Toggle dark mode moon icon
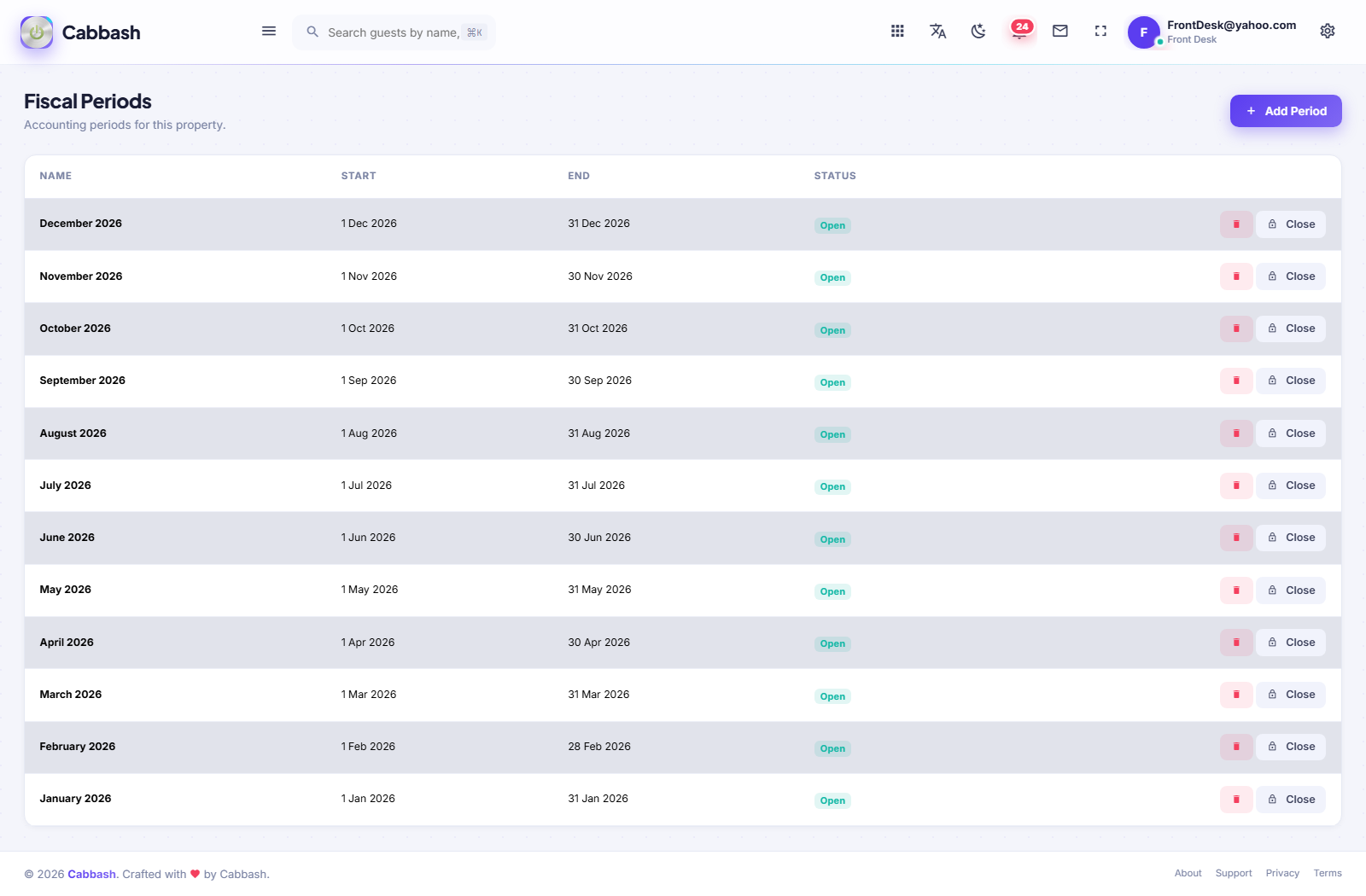Image resolution: width=1366 pixels, height=896 pixels. (x=978, y=32)
